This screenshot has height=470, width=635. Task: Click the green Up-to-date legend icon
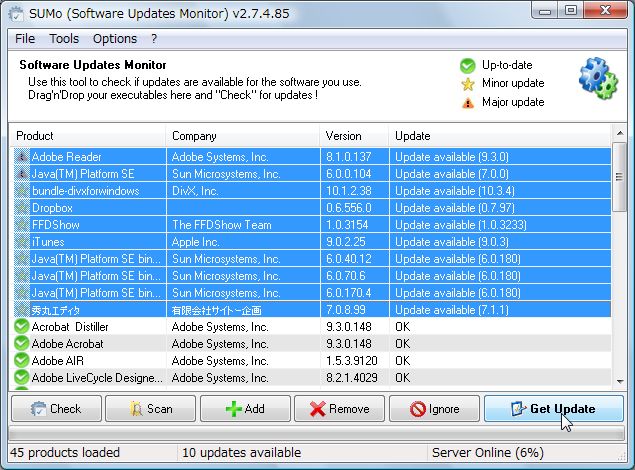tap(467, 66)
